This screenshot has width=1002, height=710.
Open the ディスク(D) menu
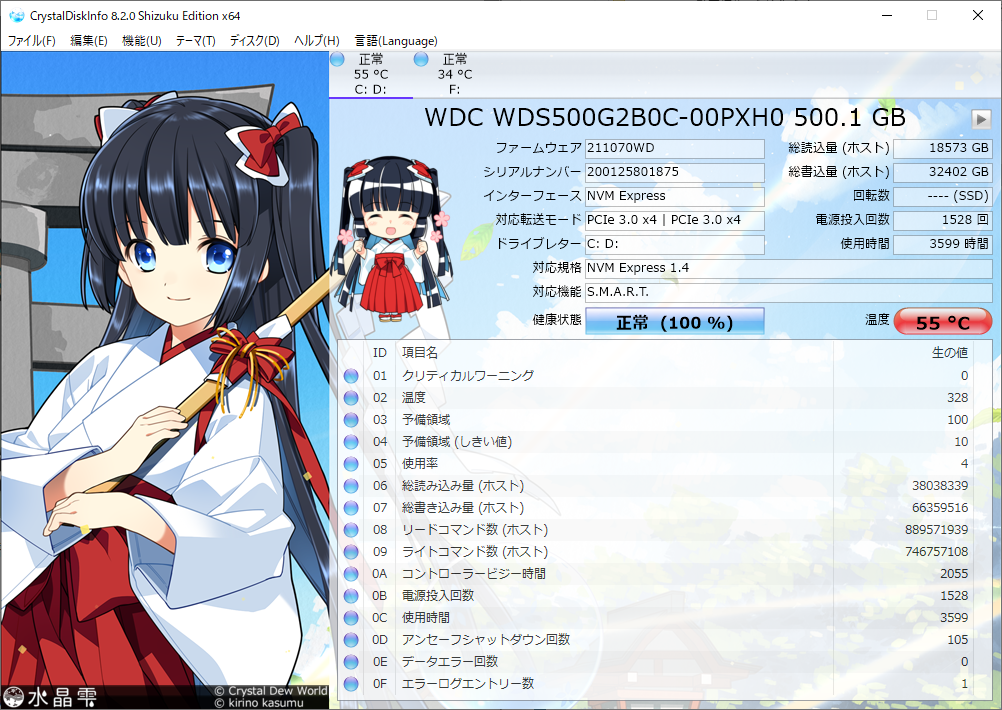[x=254, y=41]
